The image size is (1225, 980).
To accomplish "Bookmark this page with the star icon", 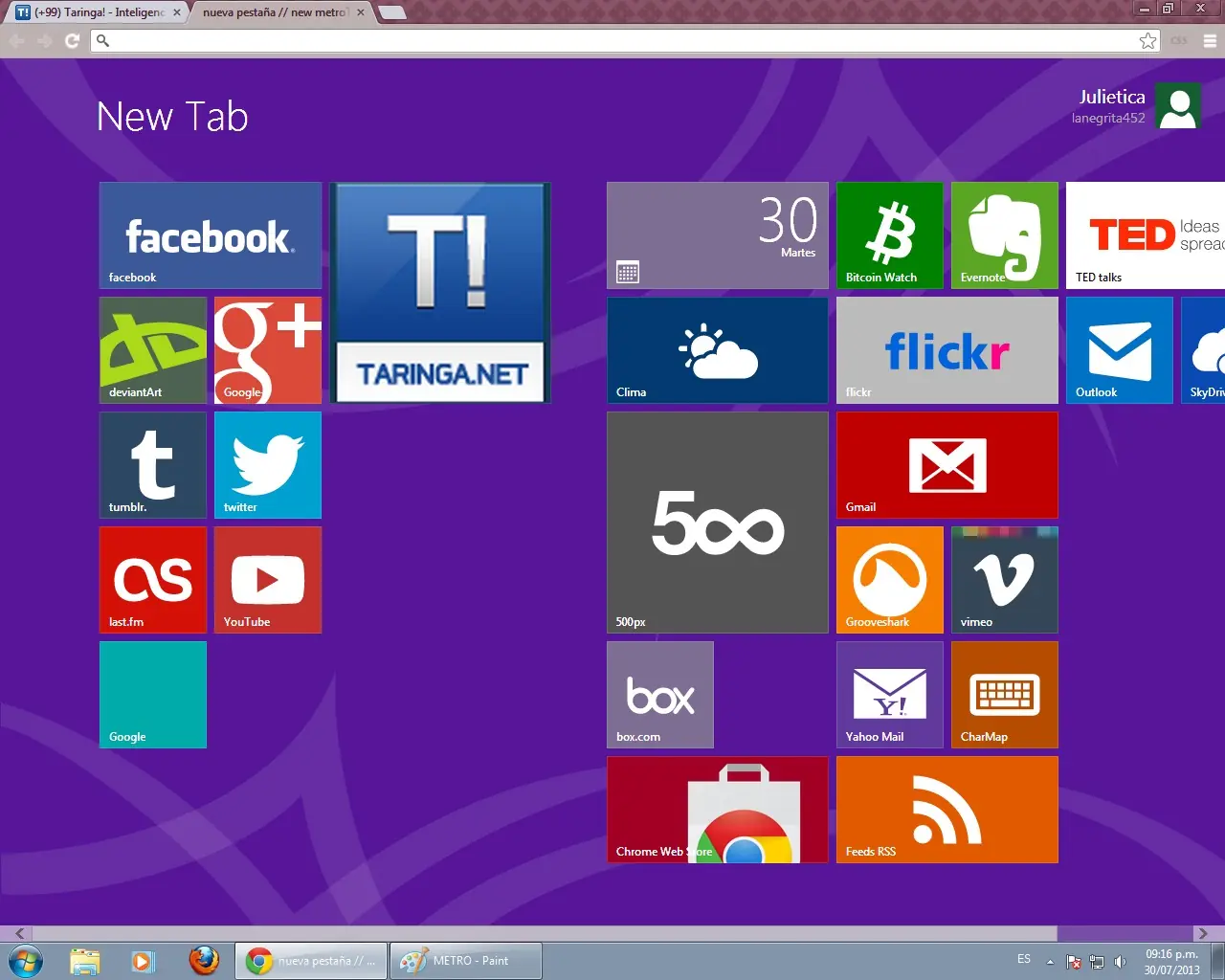I will coord(1147,40).
